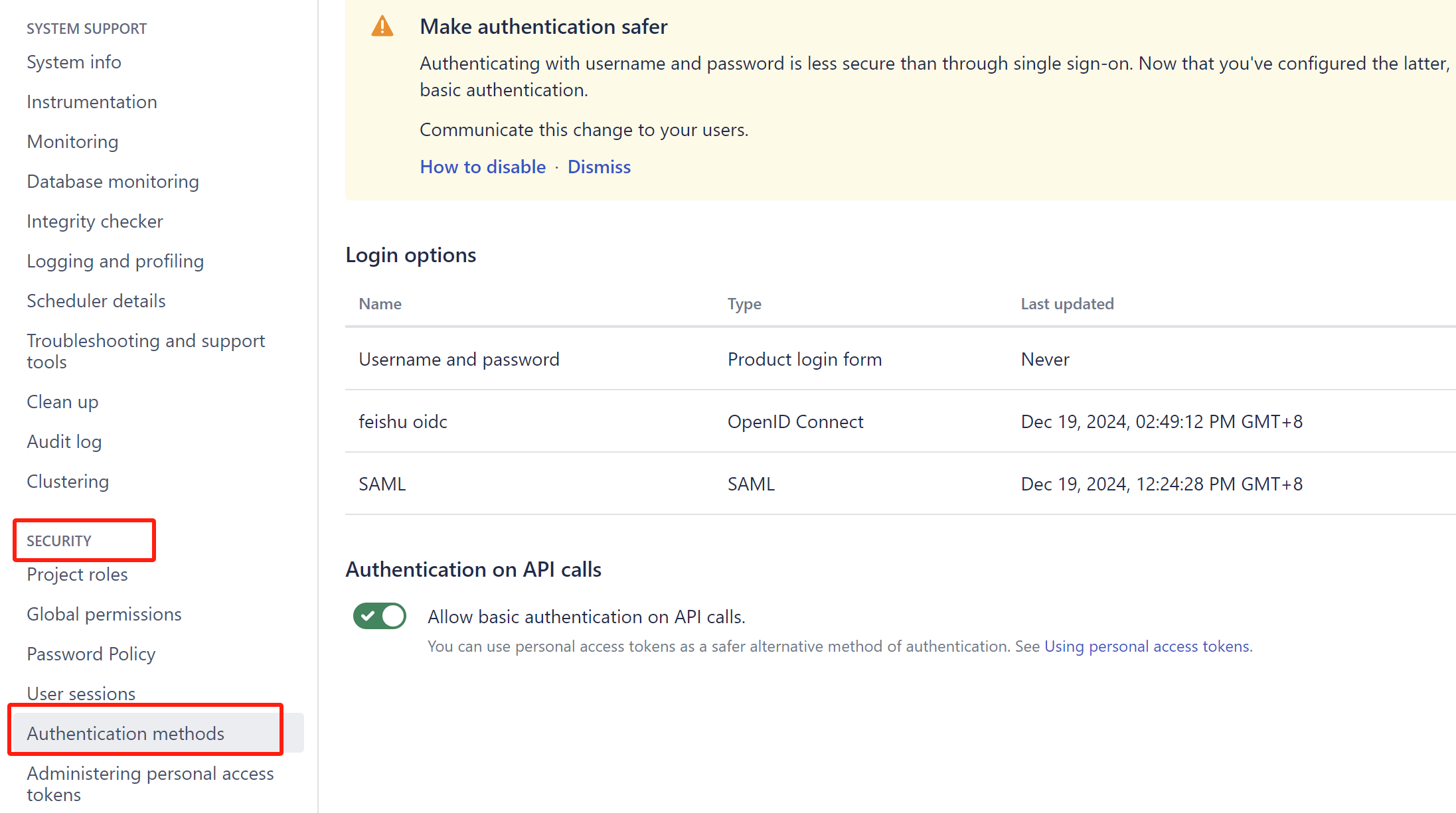Screen dimensions: 1456x813
Task: Dismiss the authentication safety notice
Action: click(599, 167)
